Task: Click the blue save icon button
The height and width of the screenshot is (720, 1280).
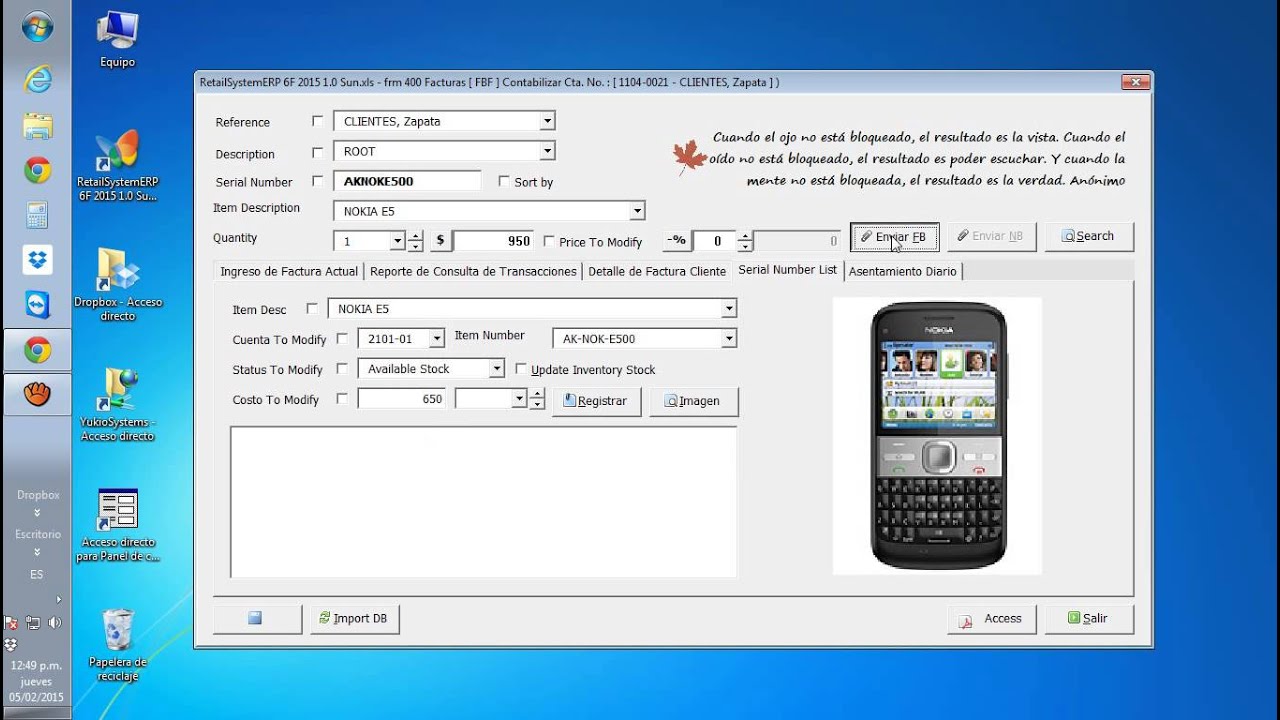Action: pos(257,619)
